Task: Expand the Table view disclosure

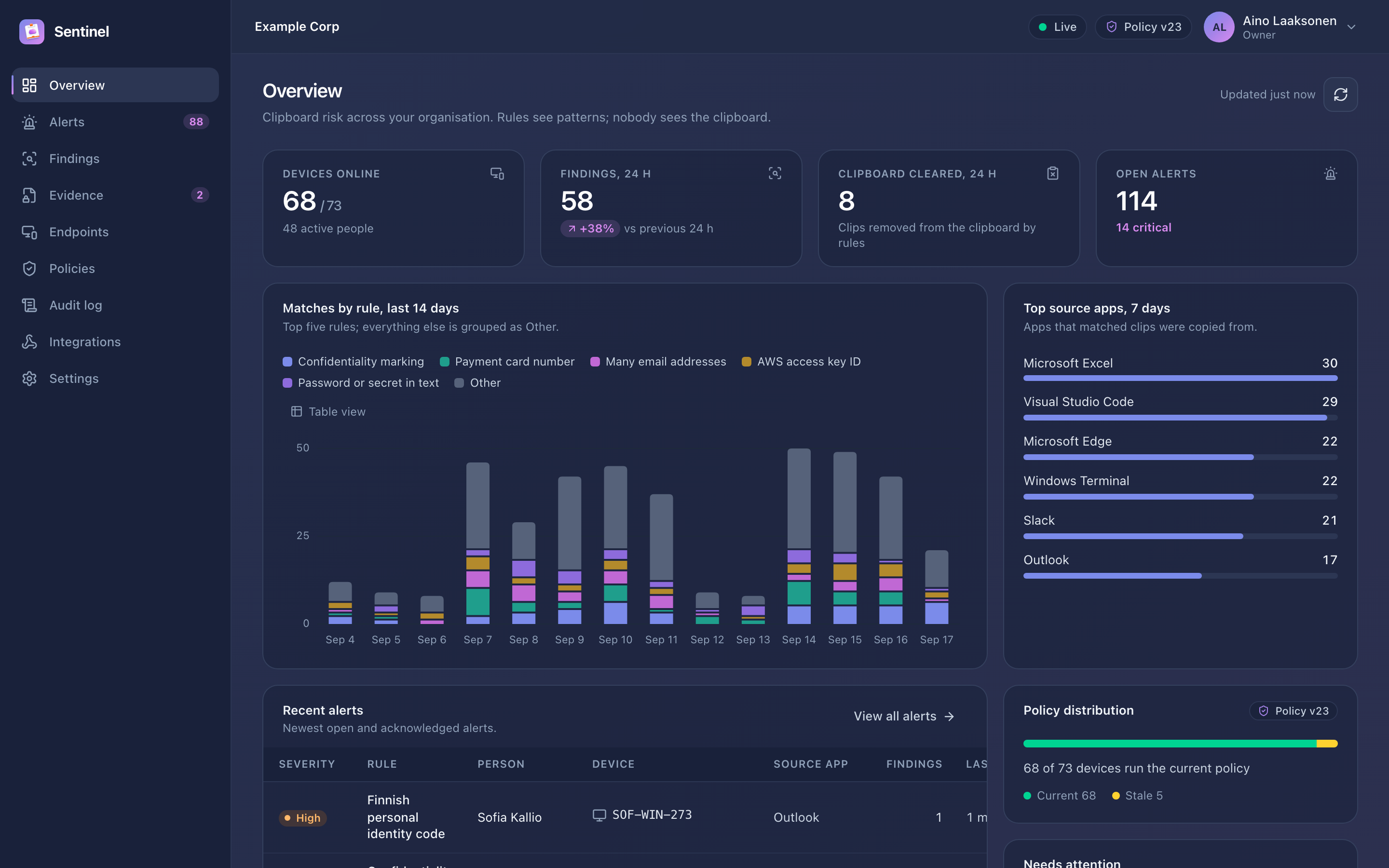Action: point(328,412)
